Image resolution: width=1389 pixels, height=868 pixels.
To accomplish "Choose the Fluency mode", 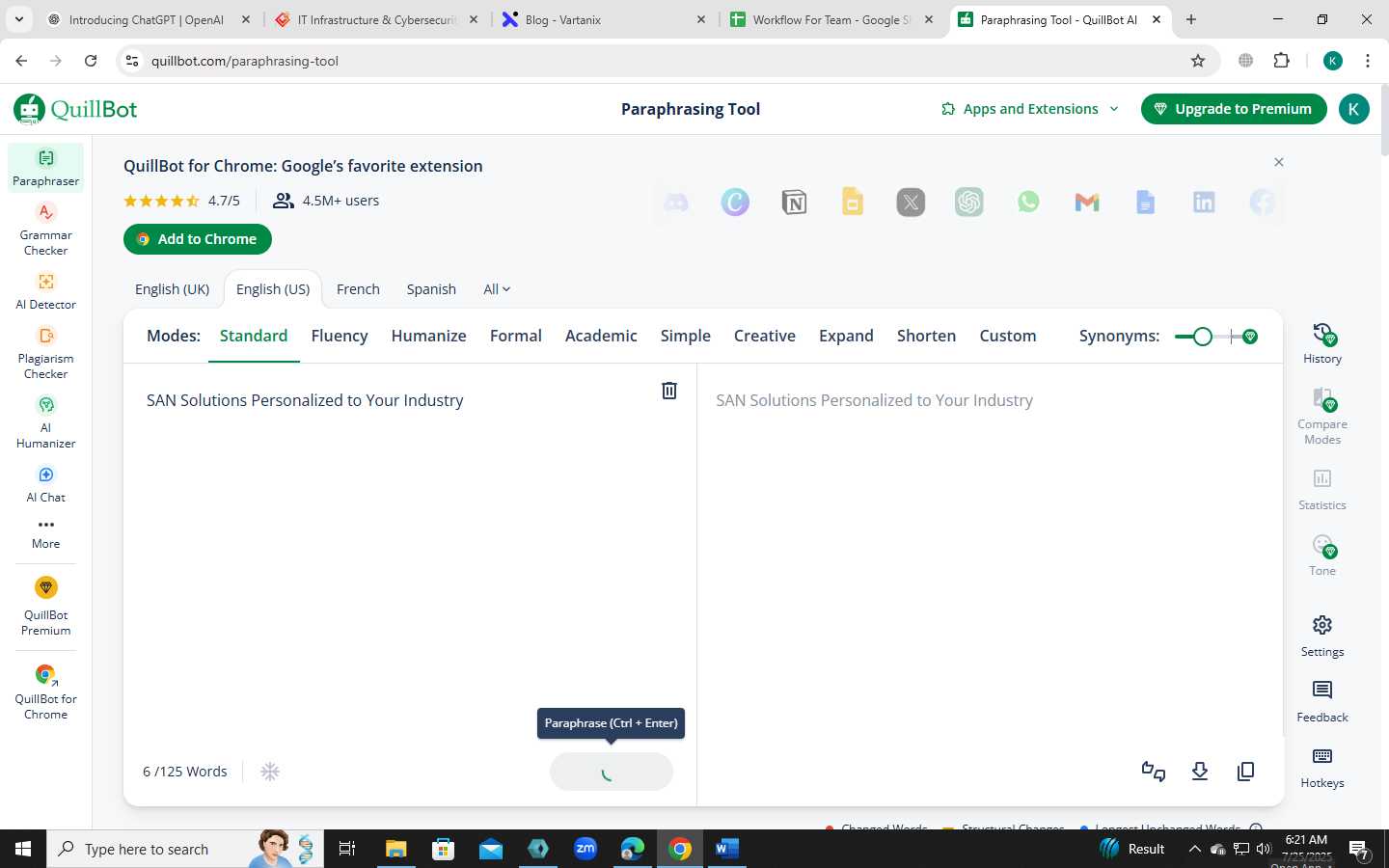I will 340,336.
